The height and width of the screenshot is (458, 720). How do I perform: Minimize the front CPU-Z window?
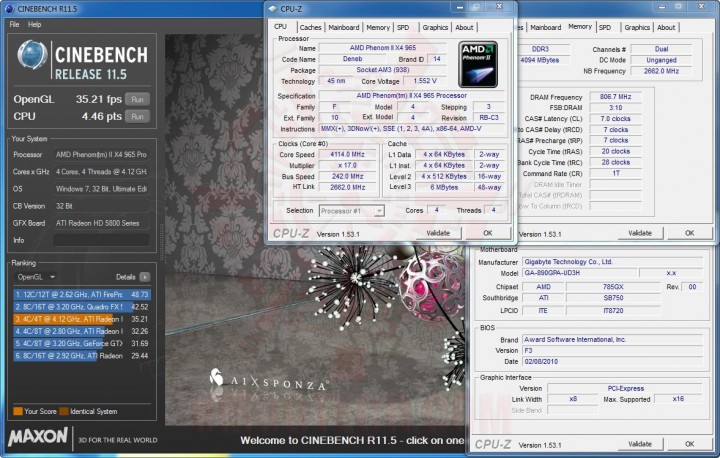pos(460,7)
